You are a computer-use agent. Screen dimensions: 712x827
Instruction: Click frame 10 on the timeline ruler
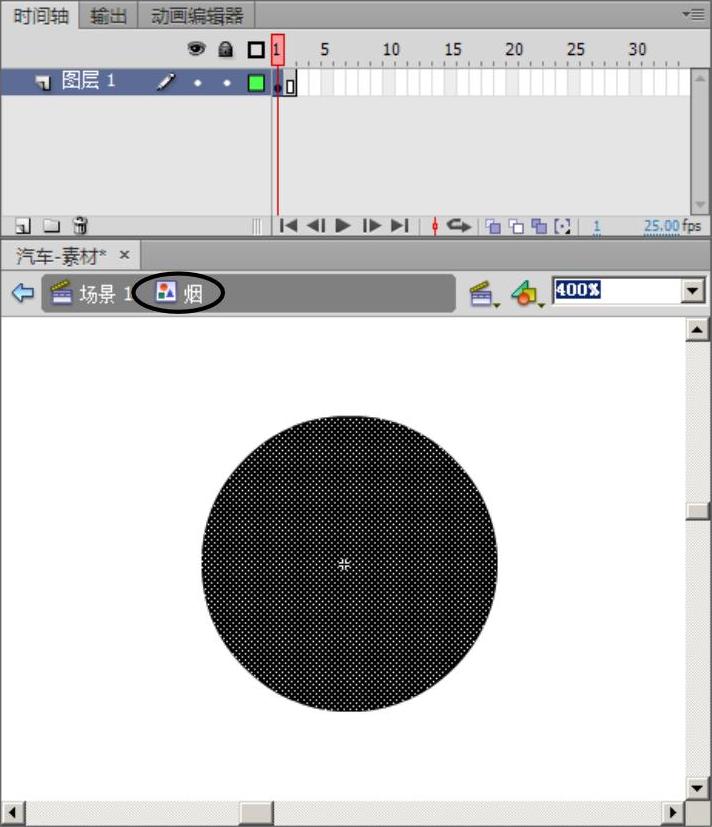pos(391,50)
